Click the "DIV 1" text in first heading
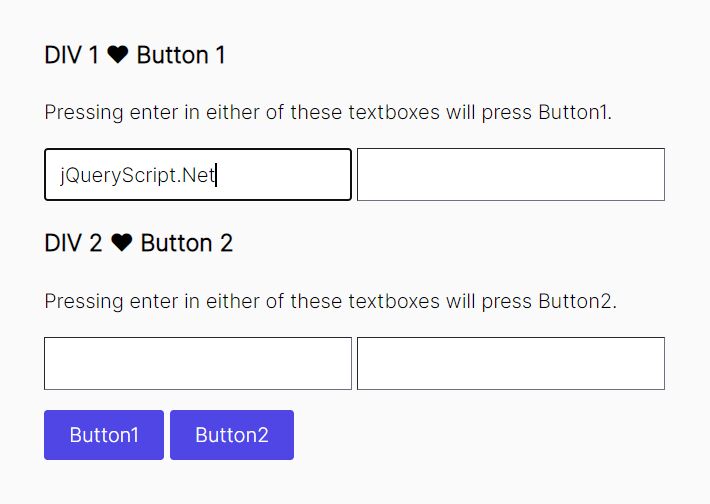The height and width of the screenshot is (504, 710). [72, 56]
